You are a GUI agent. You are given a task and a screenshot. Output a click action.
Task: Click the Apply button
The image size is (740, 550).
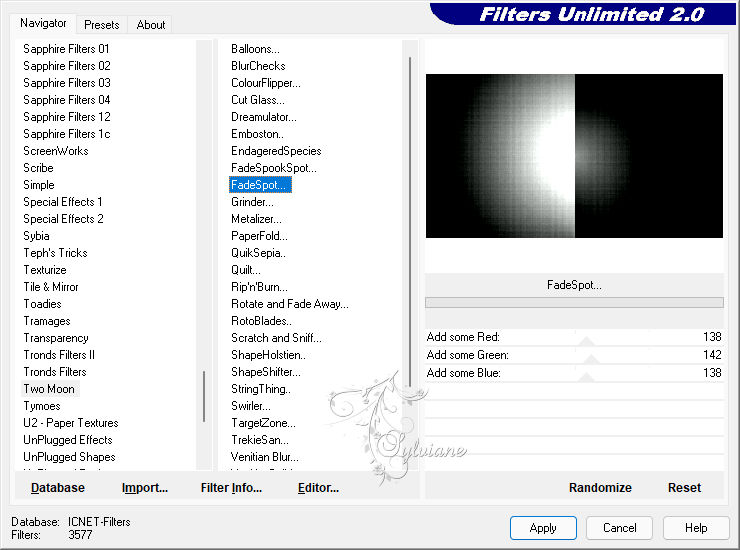coord(543,528)
